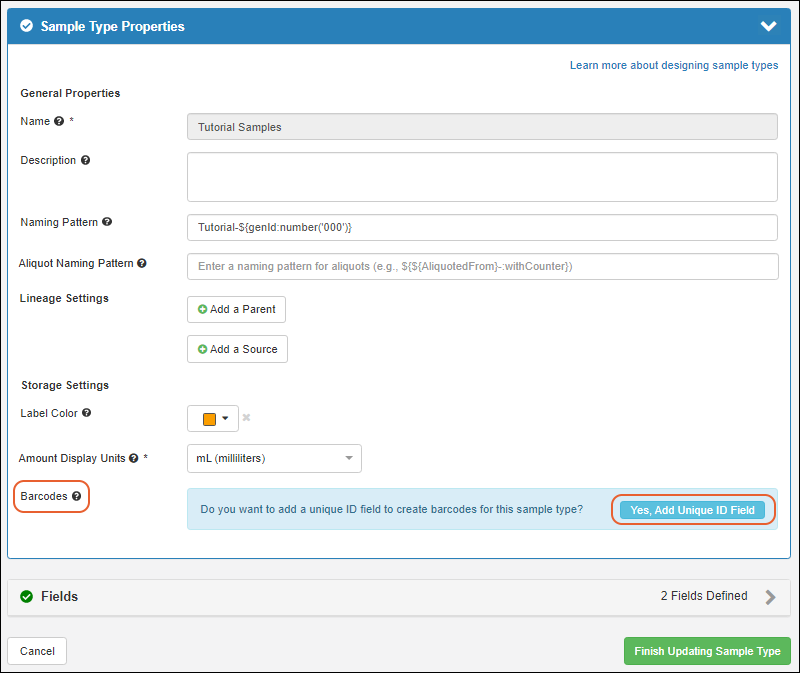Collapse the Sample Type Properties panel
The image size is (800, 673).
point(768,27)
